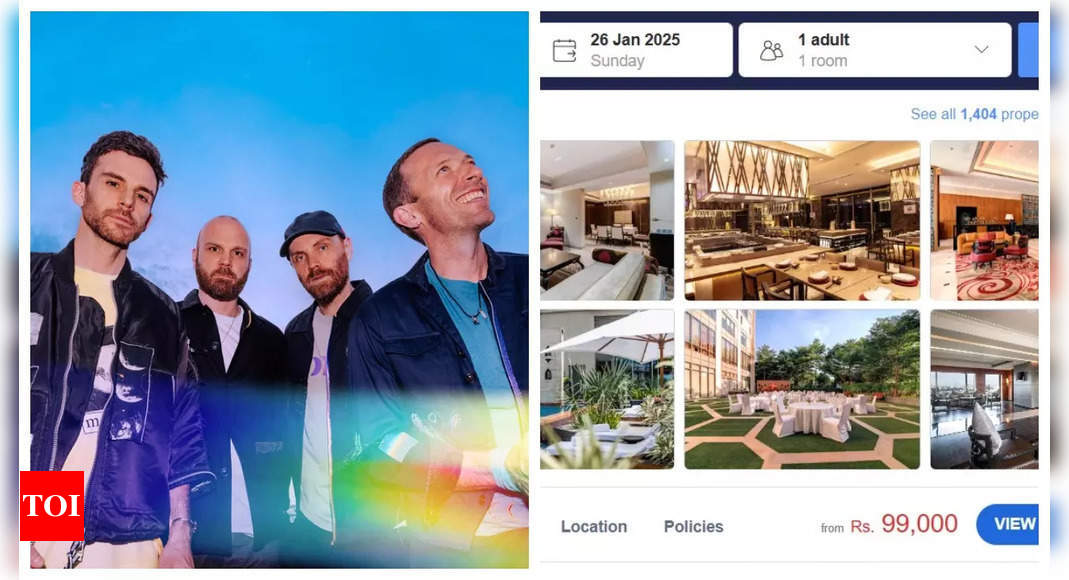This screenshot has height=580, width=1069.
Task: Open the 26 Jan 2025 Sunday date picker
Action: pyautogui.click(x=636, y=50)
